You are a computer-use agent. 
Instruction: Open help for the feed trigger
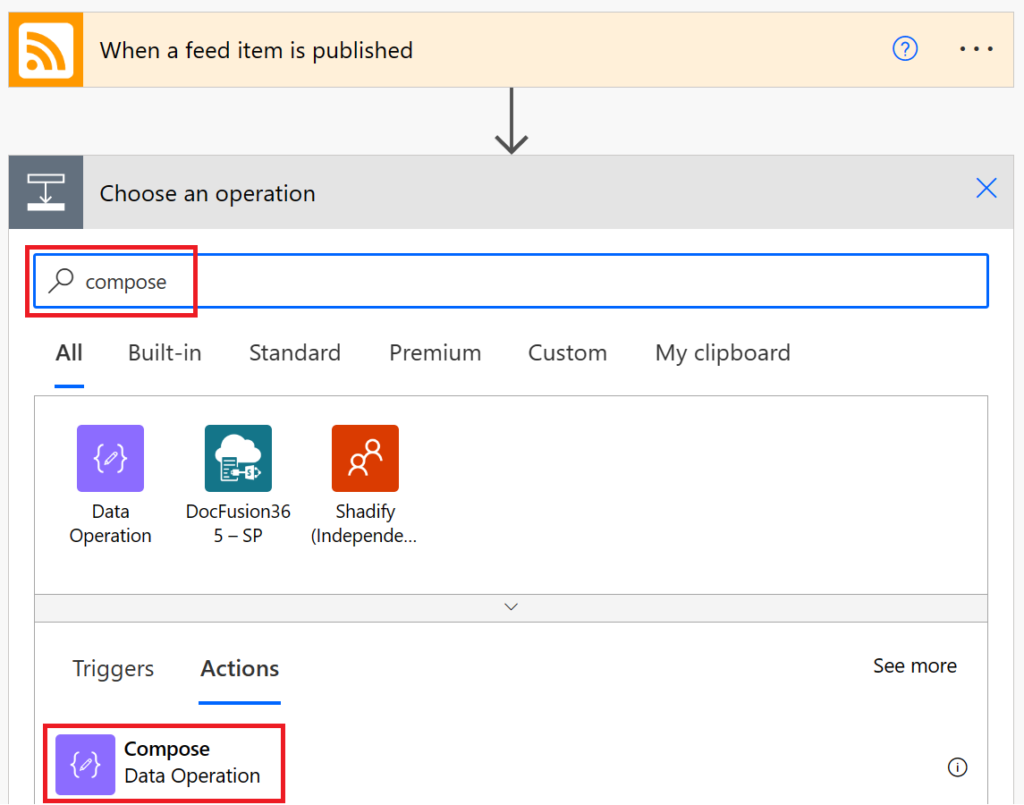pyautogui.click(x=905, y=48)
